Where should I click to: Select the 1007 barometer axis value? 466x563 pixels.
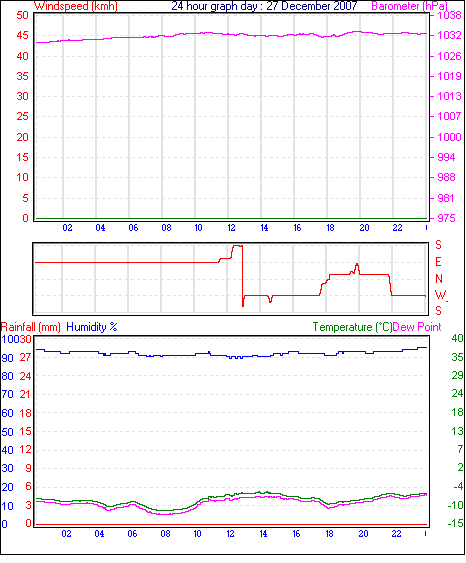pyautogui.click(x=449, y=116)
